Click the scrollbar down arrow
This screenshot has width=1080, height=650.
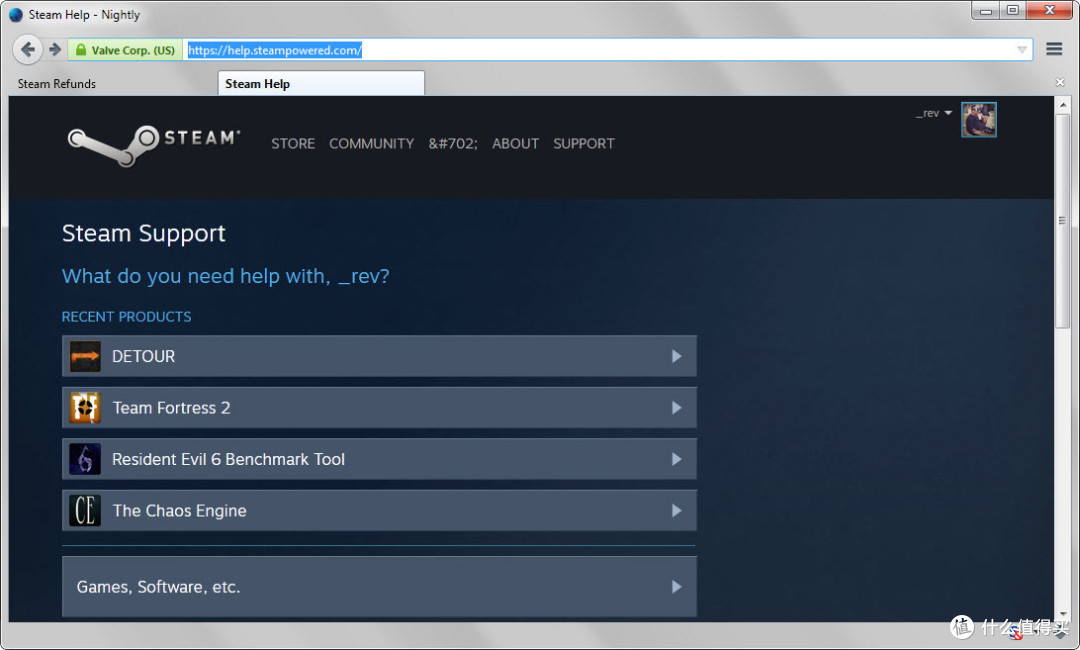tap(1062, 614)
